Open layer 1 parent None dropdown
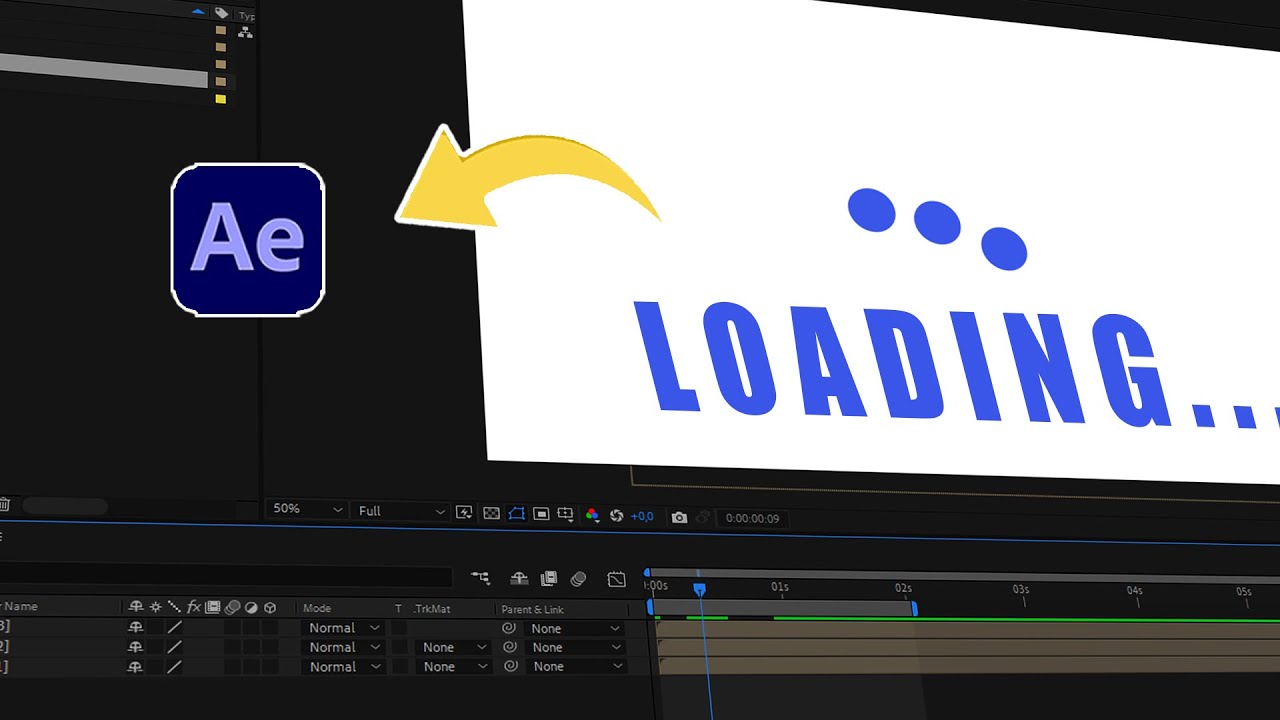Viewport: 1280px width, 720px height. click(575, 666)
